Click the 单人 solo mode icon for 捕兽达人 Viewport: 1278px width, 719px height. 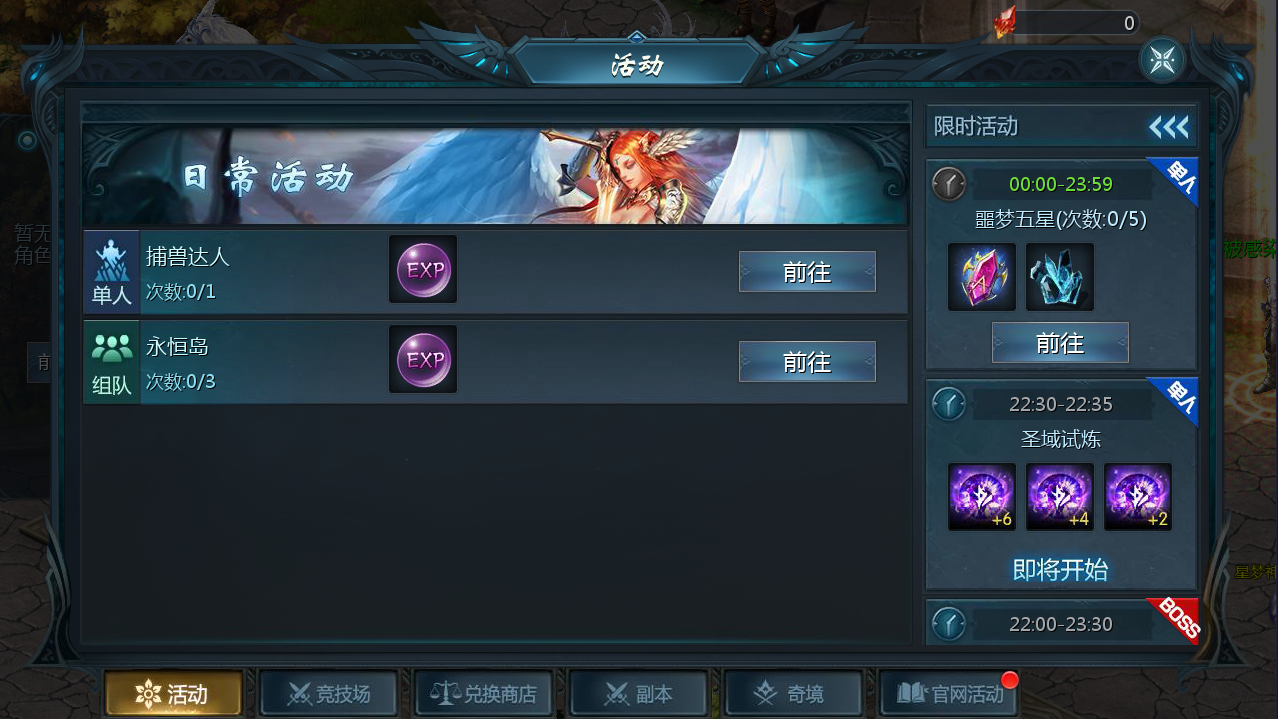click(x=112, y=272)
